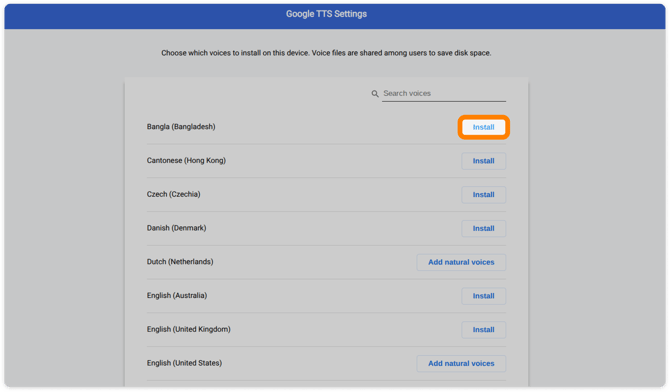Install the English (United Kingdom) voice

(483, 330)
